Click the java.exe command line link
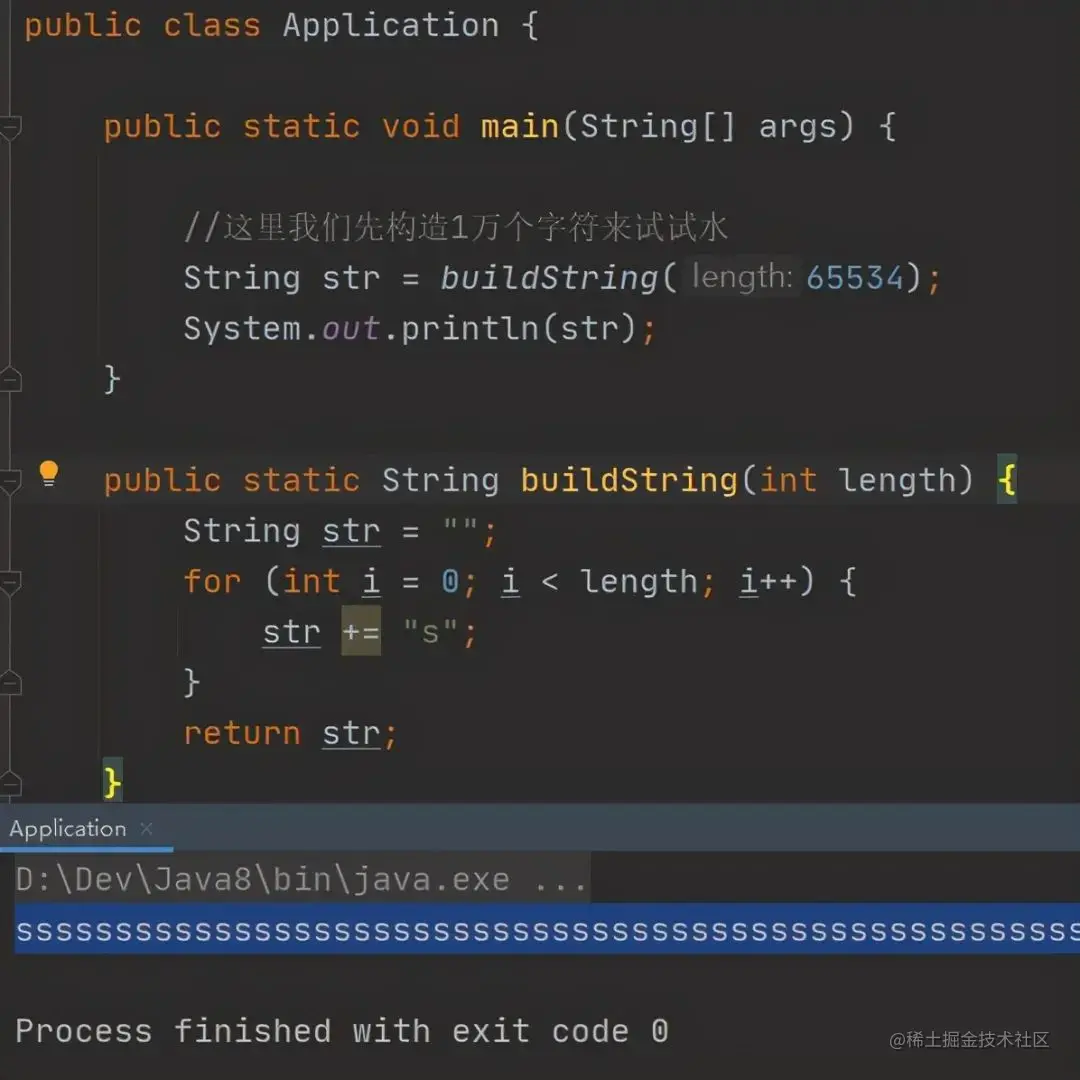 [x=301, y=880]
